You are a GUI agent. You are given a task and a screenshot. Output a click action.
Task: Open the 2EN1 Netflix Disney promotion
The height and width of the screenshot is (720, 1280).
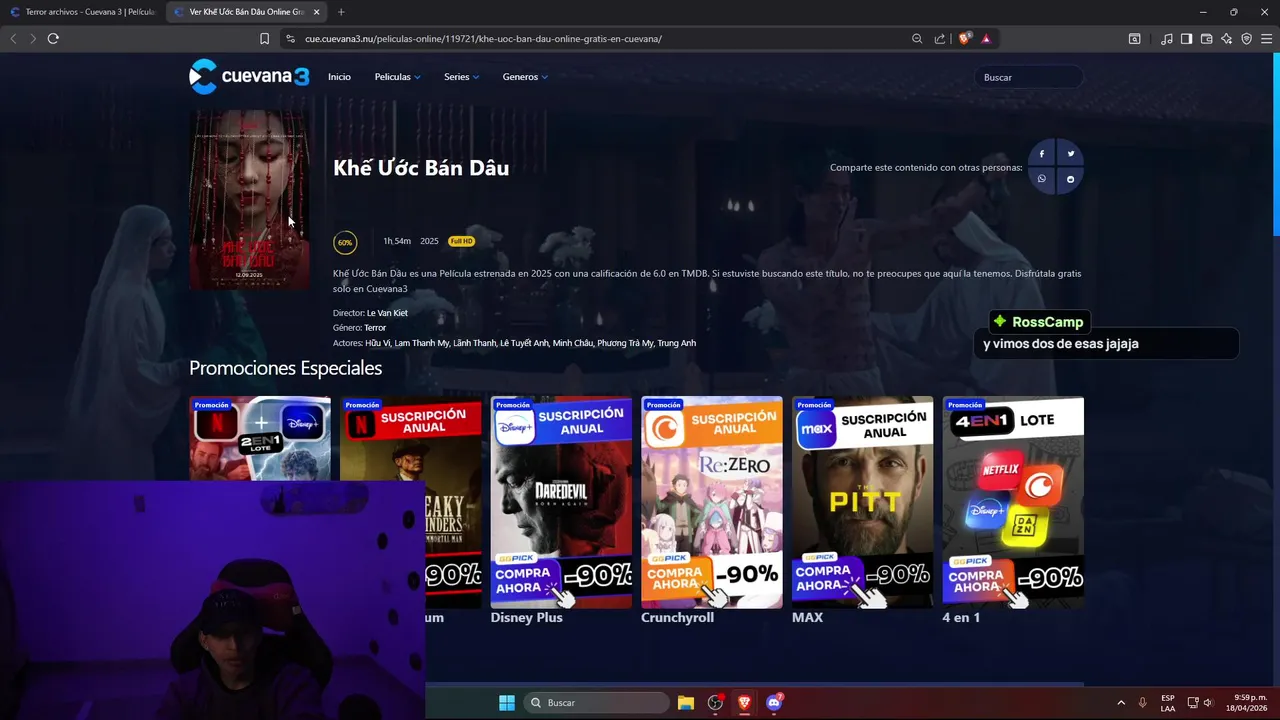260,438
